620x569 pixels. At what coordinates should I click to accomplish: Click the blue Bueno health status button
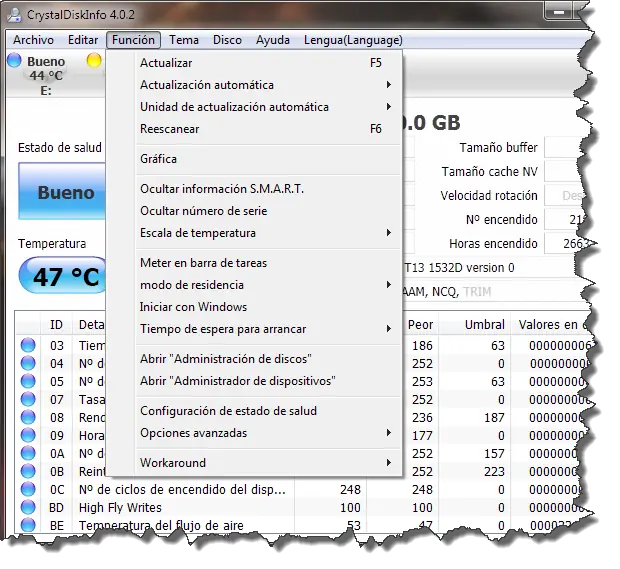(x=62, y=191)
